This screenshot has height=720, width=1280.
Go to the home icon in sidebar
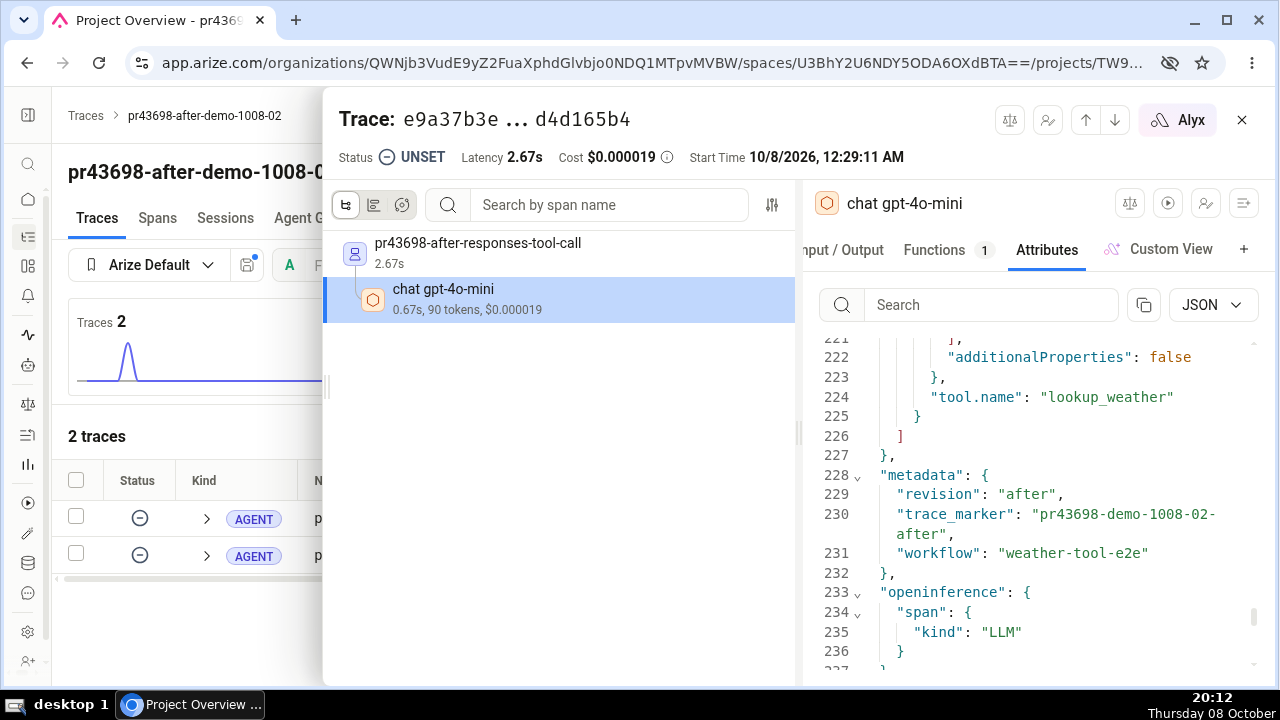pos(28,199)
